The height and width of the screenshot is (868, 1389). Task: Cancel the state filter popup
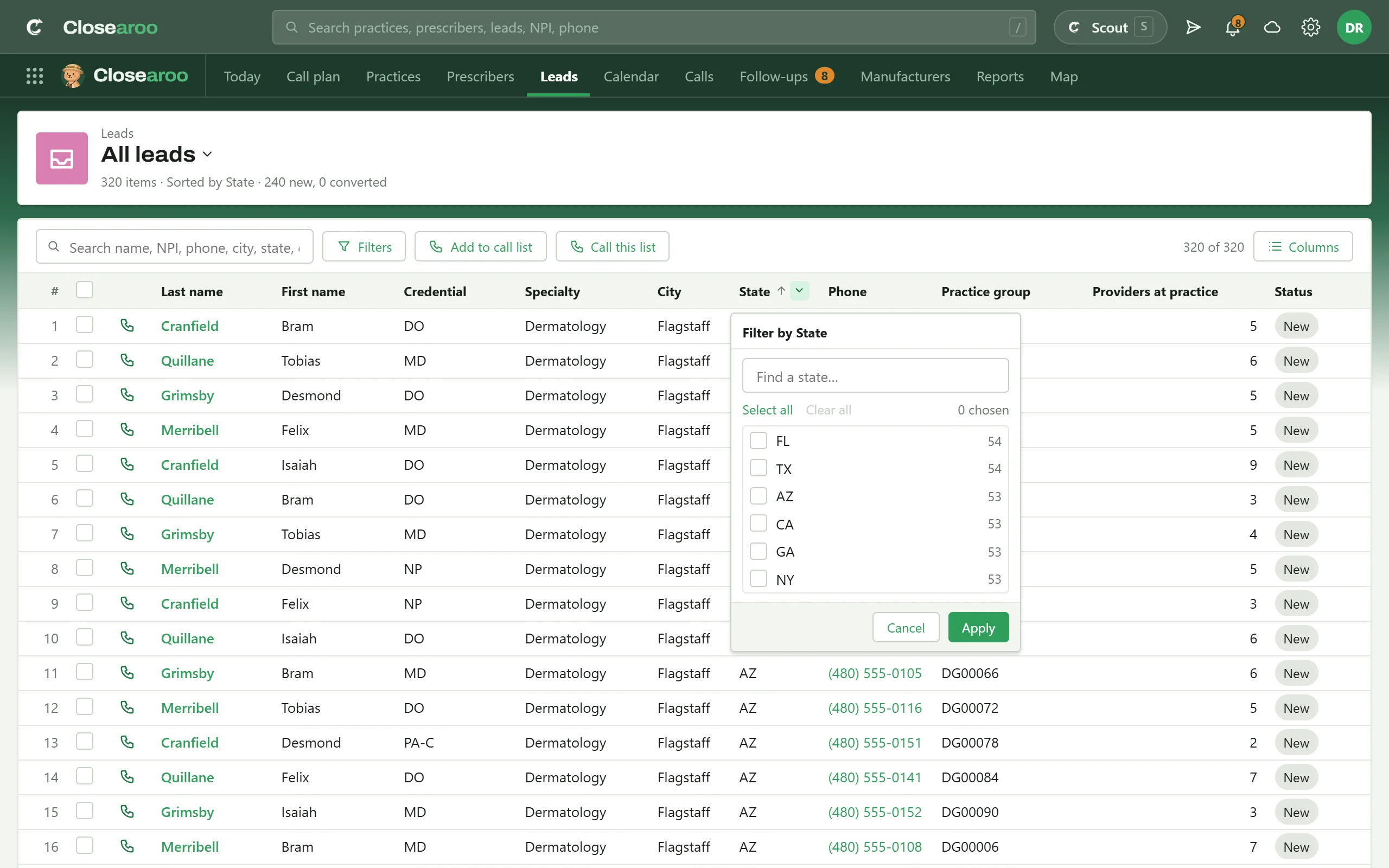click(905, 628)
